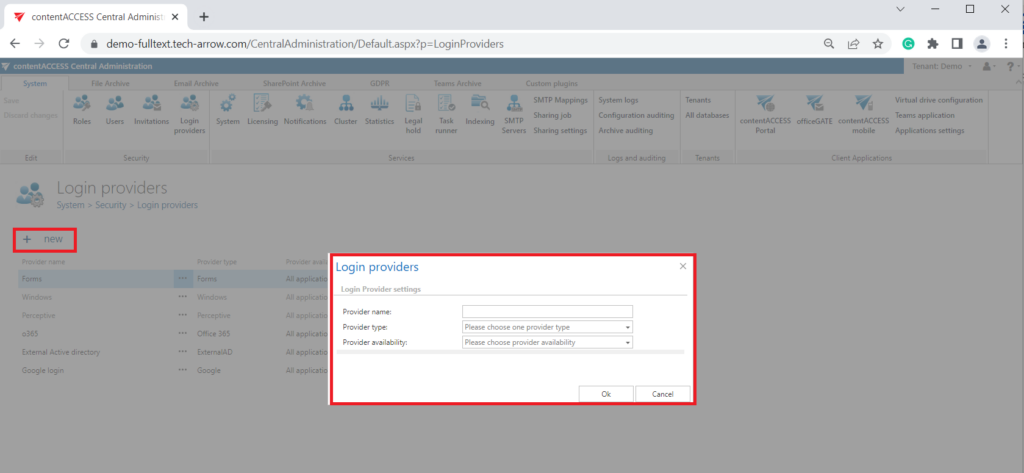
Task: Open options menu for Windows row
Action: [182, 297]
